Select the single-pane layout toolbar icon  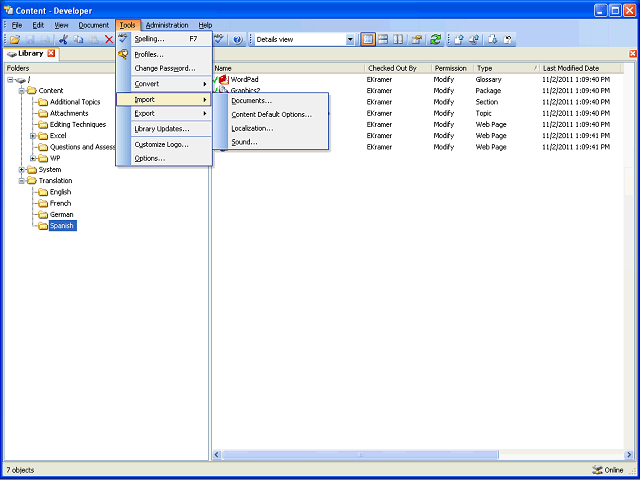click(368, 40)
